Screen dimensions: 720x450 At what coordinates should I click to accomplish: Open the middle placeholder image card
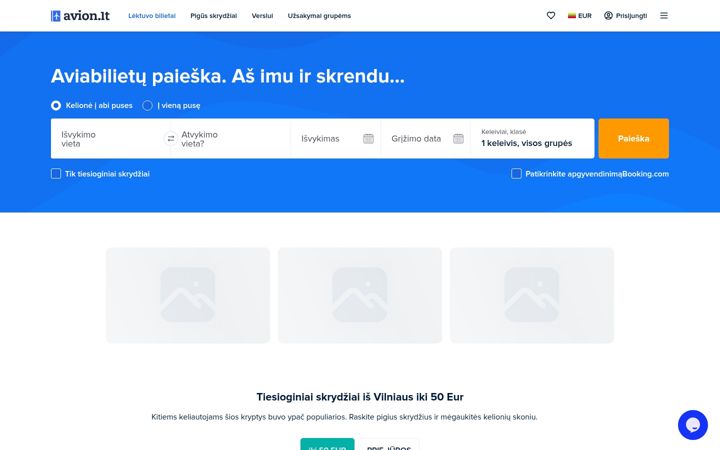(360, 295)
